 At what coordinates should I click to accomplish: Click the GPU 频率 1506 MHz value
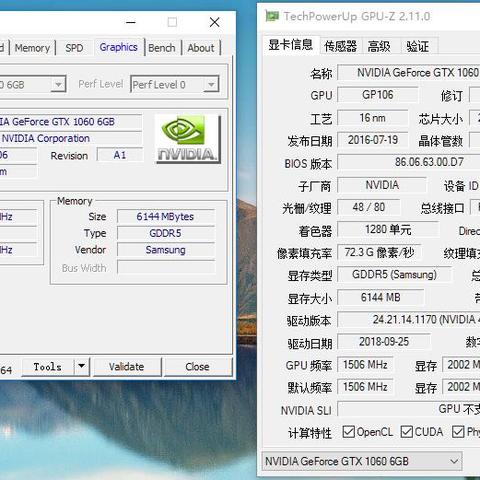point(365,365)
